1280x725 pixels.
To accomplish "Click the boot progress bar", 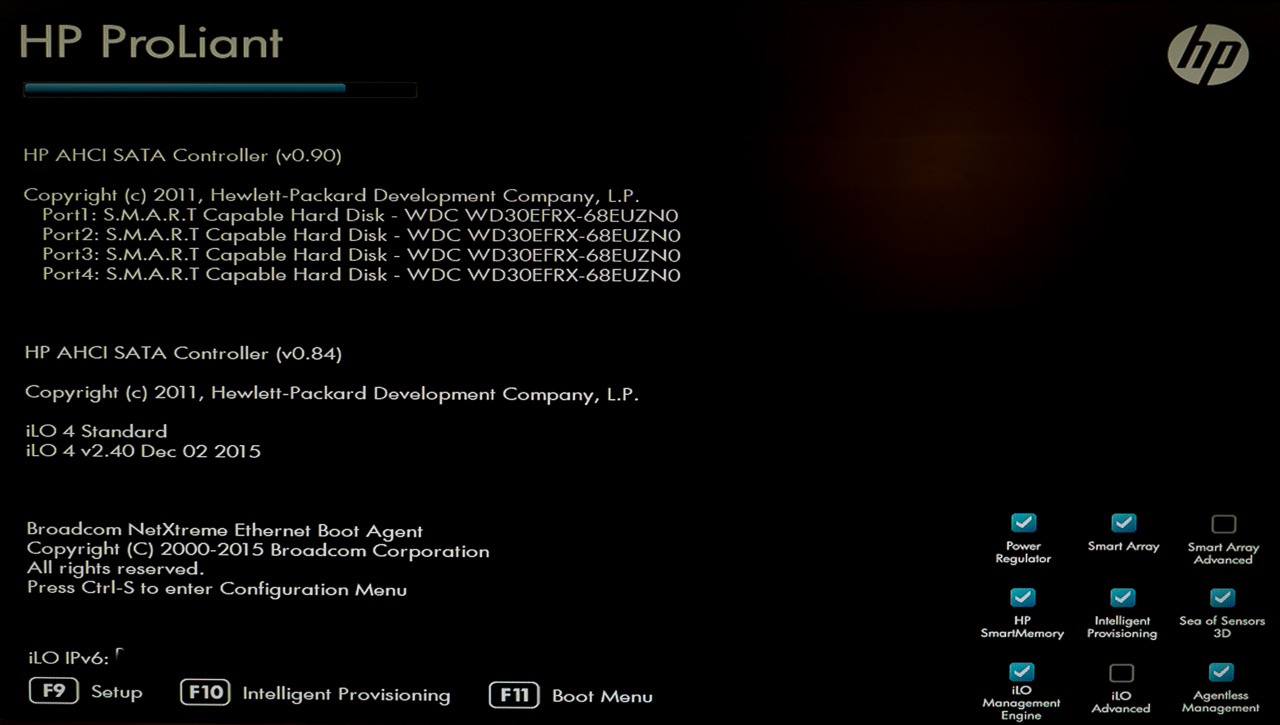I will pyautogui.click(x=220, y=90).
